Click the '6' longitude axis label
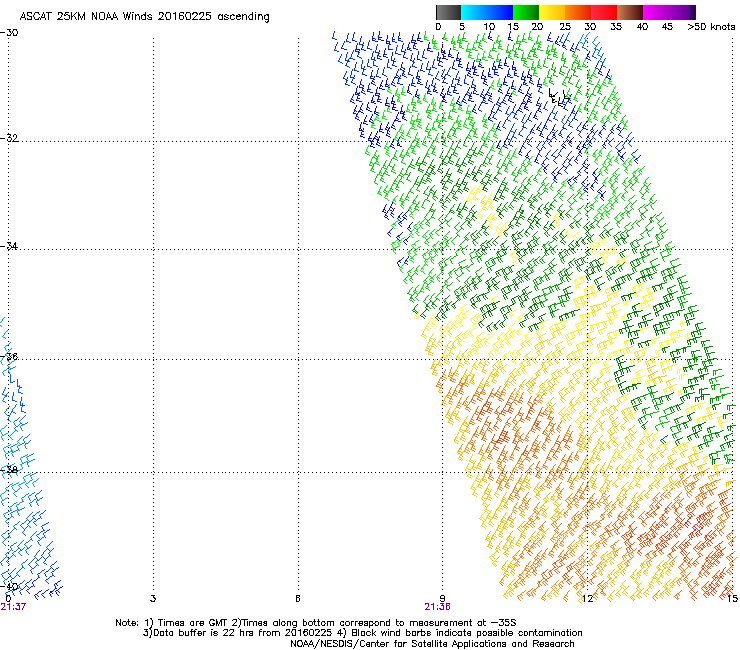740x650 pixels. (x=298, y=599)
